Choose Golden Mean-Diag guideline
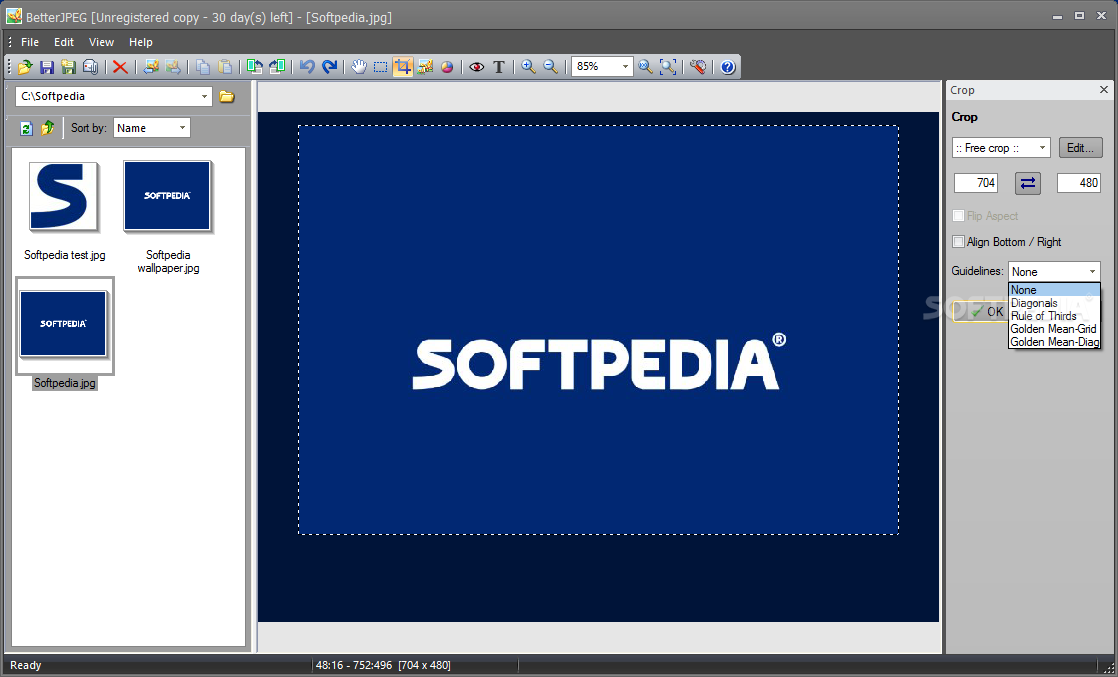This screenshot has width=1118, height=677. [1055, 342]
